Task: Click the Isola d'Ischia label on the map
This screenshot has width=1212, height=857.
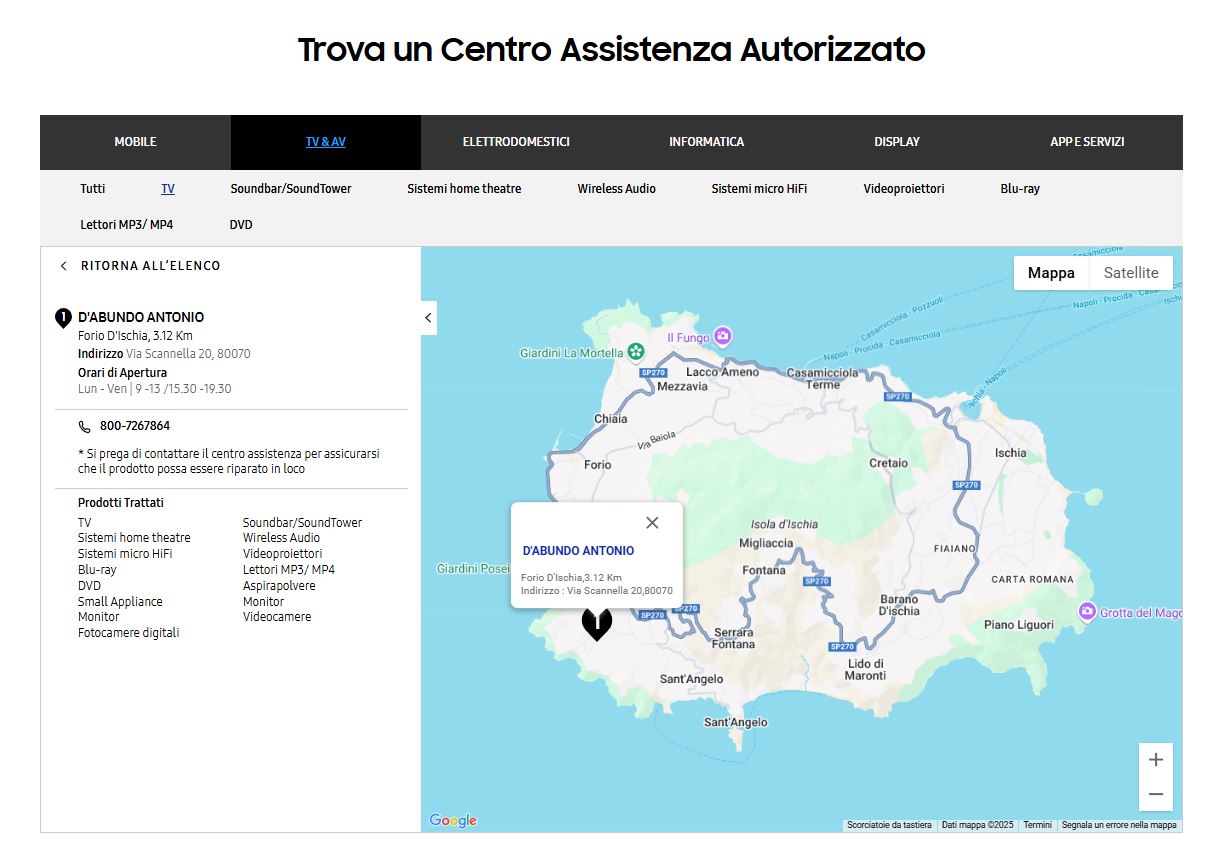Action: pos(785,524)
